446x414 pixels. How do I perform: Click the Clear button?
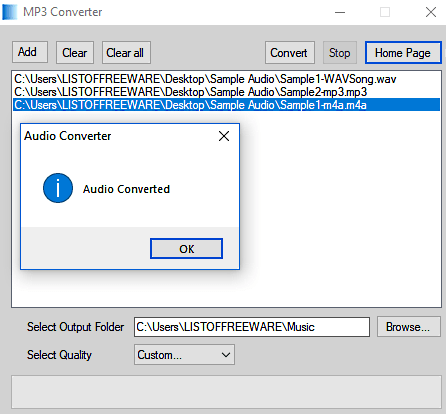(75, 53)
